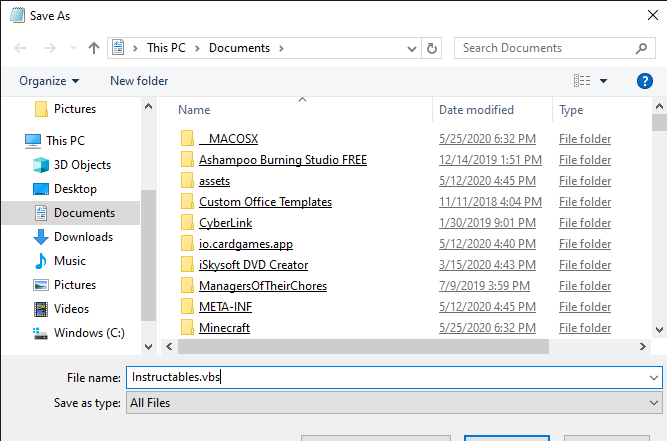The image size is (667, 441).
Task: Sort by Date modified column header
Action: click(x=476, y=110)
